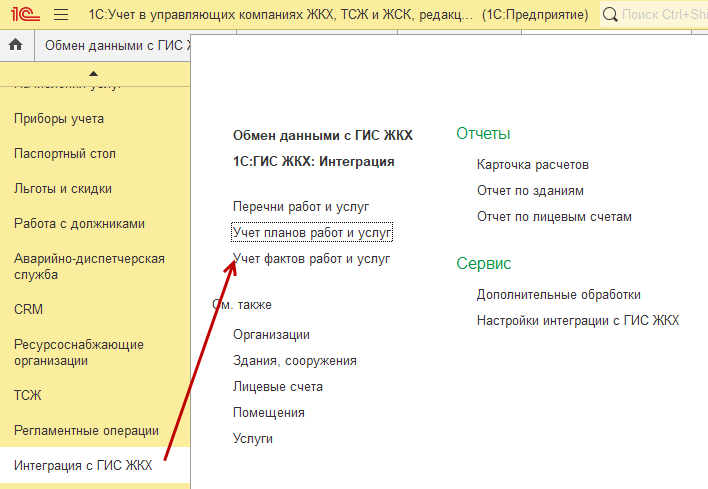
Task: Open Настройки интеграции с ГИС ЖКХ
Action: (x=578, y=321)
